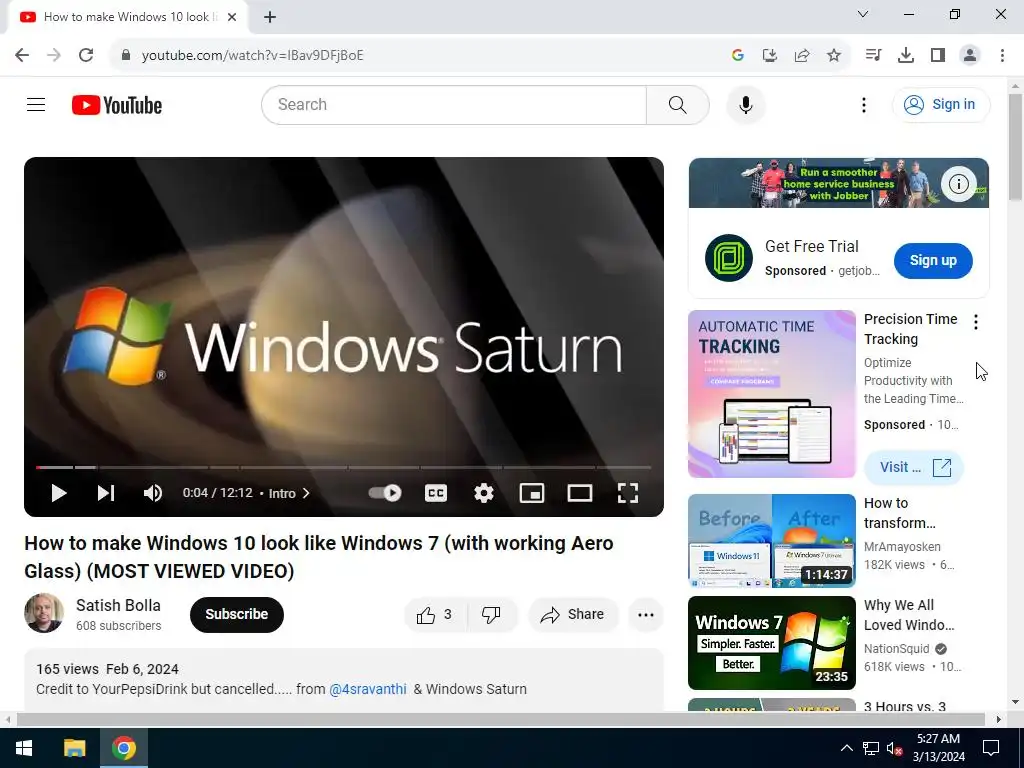Open the player settings gear

(x=483, y=493)
